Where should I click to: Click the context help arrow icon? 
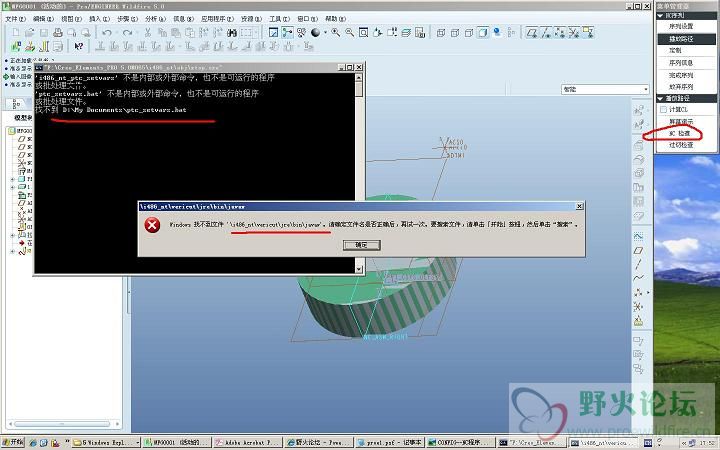click(79, 46)
